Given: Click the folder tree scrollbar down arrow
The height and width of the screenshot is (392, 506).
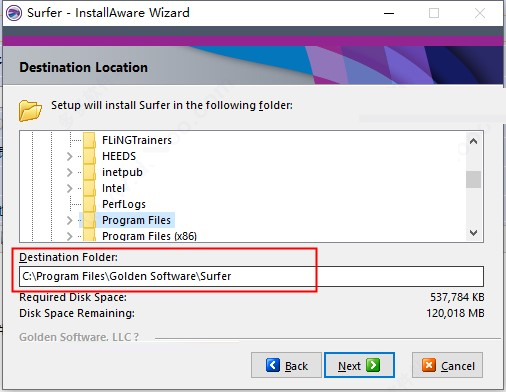Looking at the screenshot, I should (x=473, y=233).
